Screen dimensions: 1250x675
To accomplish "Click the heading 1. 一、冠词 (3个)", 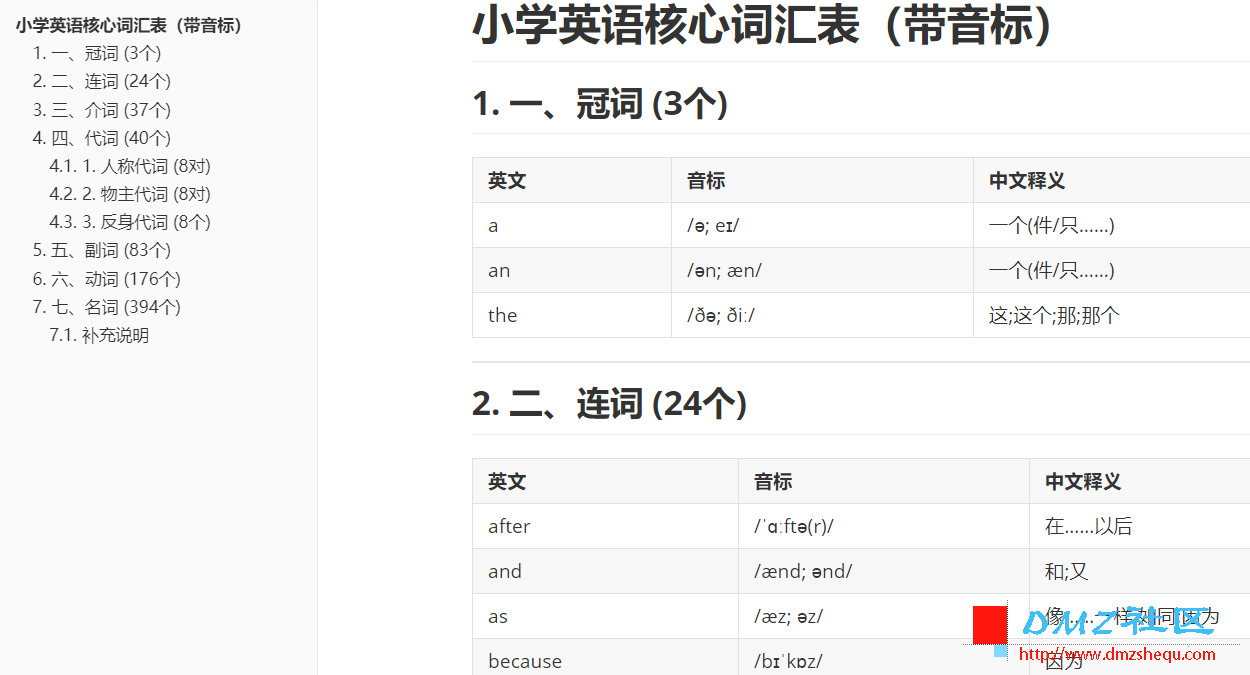I will [x=599, y=104].
